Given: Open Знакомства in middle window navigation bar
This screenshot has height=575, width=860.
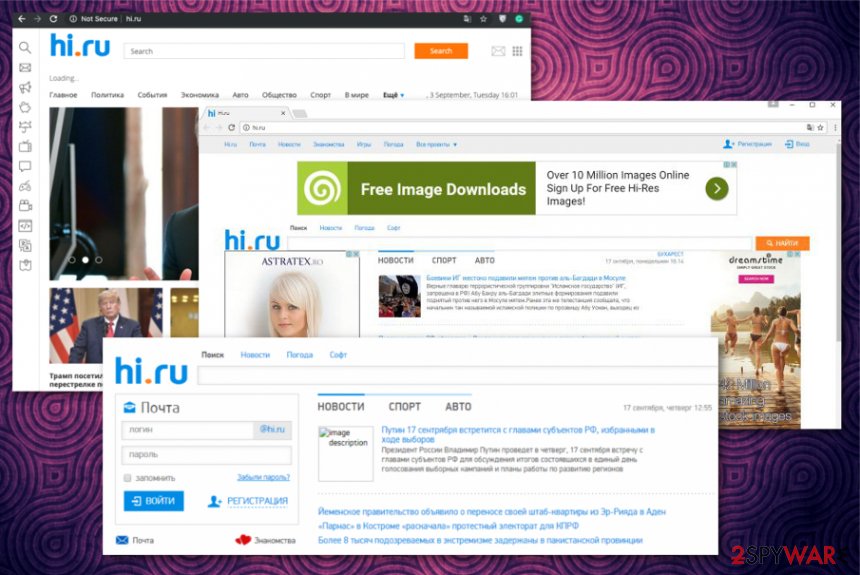Looking at the screenshot, I should 329,144.
